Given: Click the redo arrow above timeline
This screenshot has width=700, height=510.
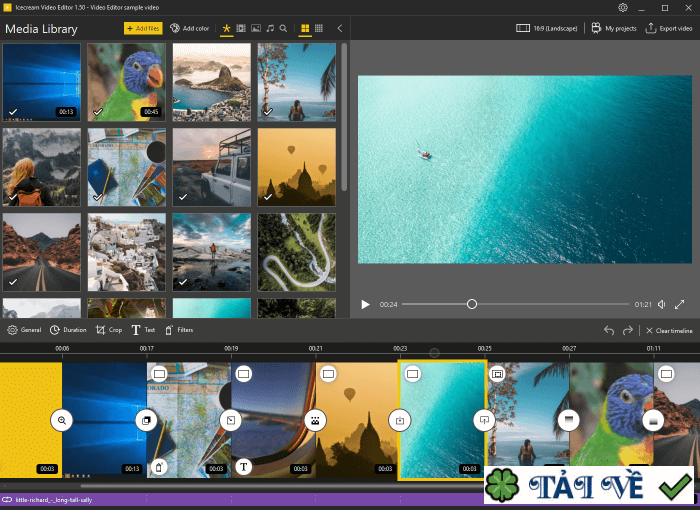Looking at the screenshot, I should coord(628,330).
